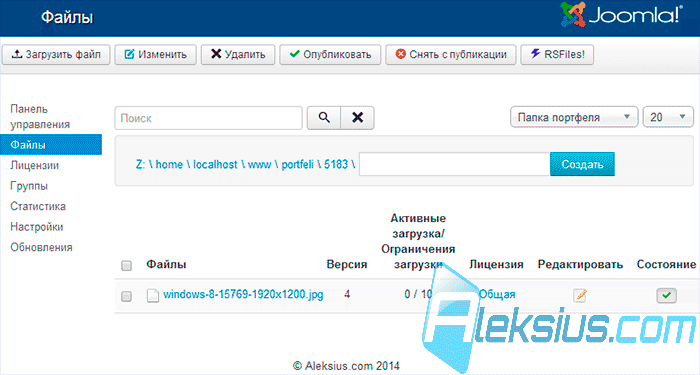
Task: Click the © Aleksius.com 2014 footer text
Action: coord(346,366)
